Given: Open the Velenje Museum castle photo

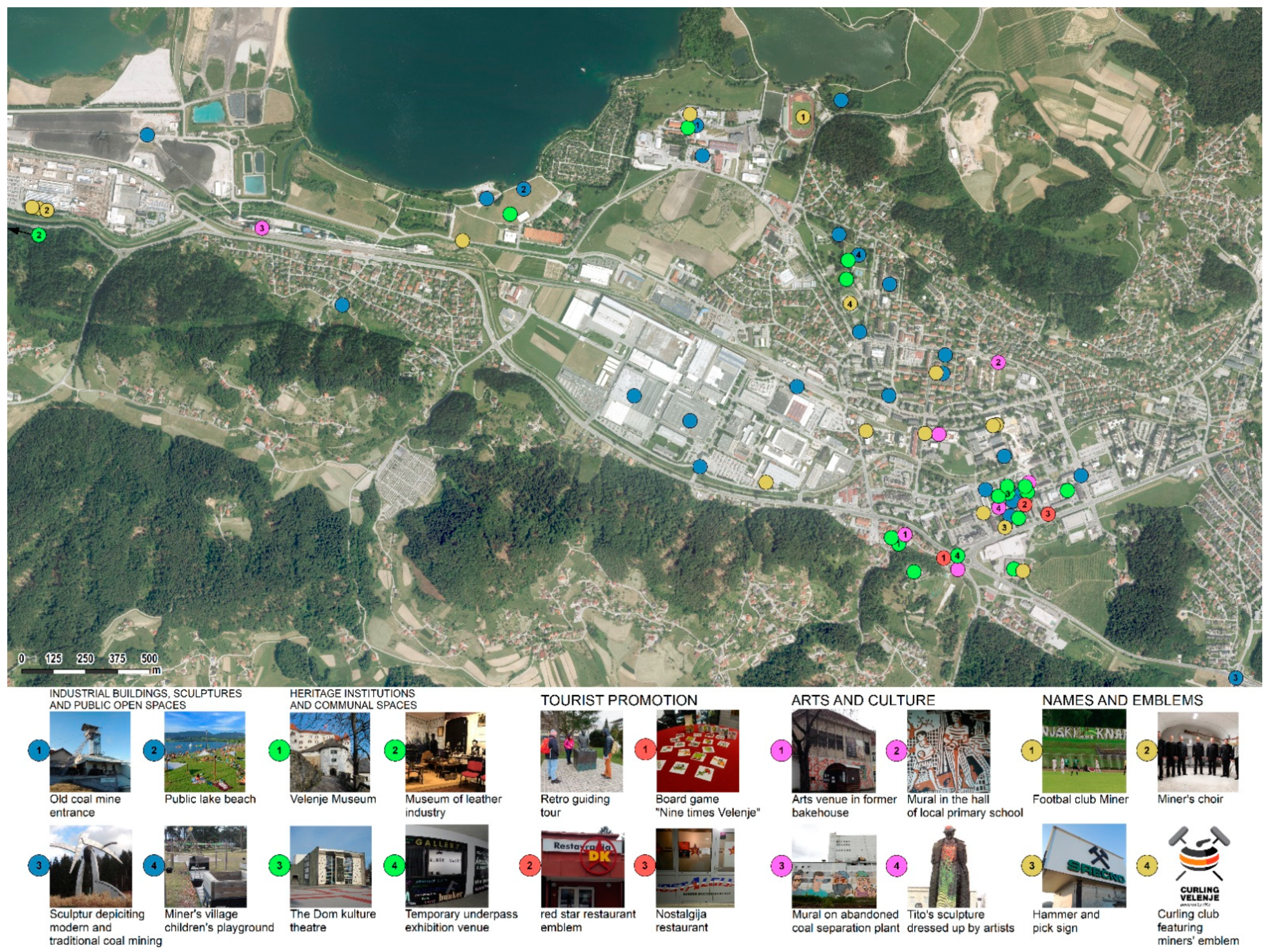Looking at the screenshot, I should coord(330,752).
